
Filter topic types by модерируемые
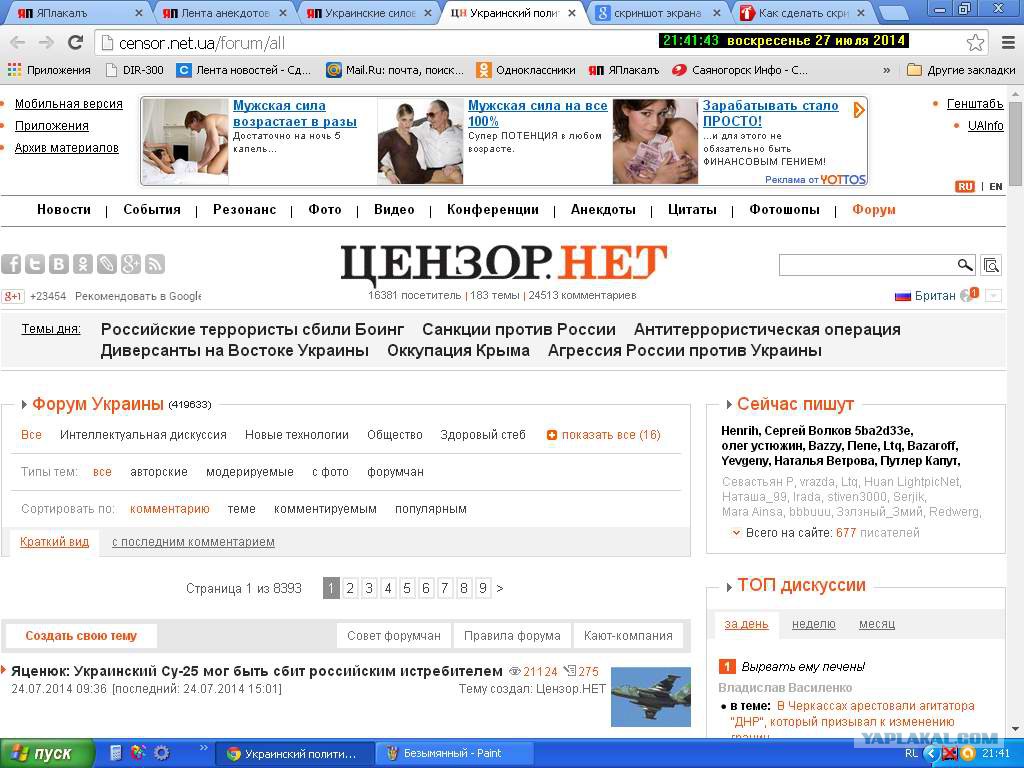point(250,472)
